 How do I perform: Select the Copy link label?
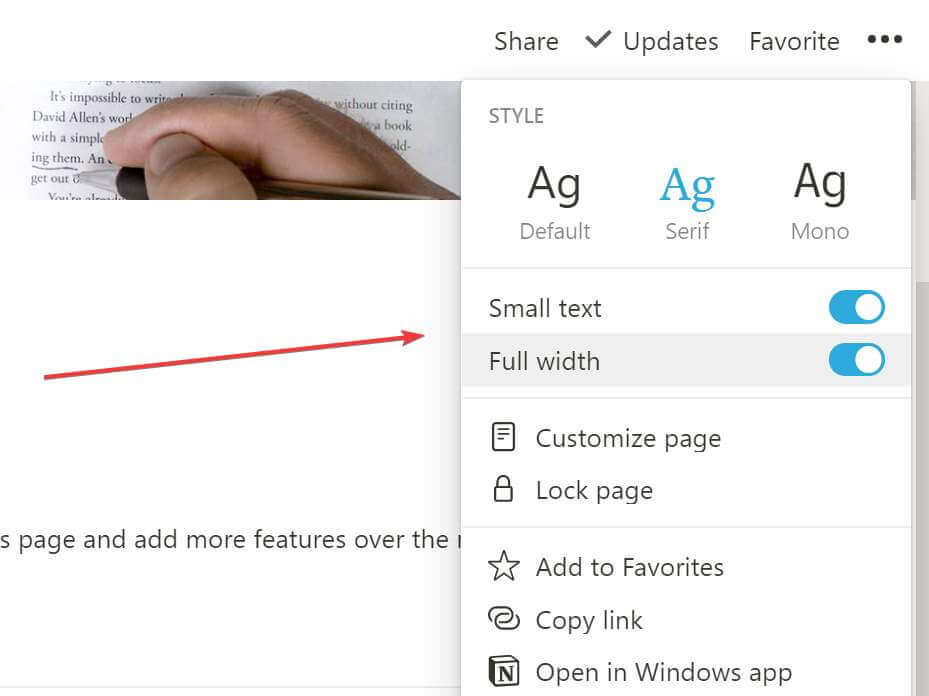pyautogui.click(x=589, y=620)
